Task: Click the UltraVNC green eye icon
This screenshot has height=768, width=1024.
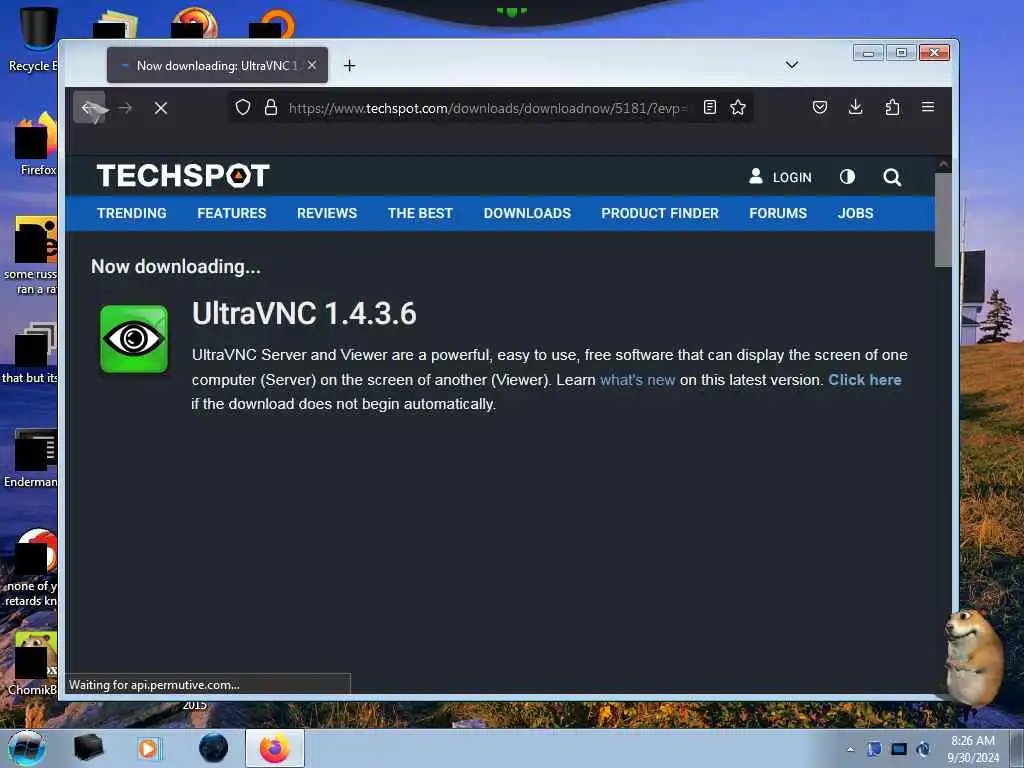Action: point(134,339)
